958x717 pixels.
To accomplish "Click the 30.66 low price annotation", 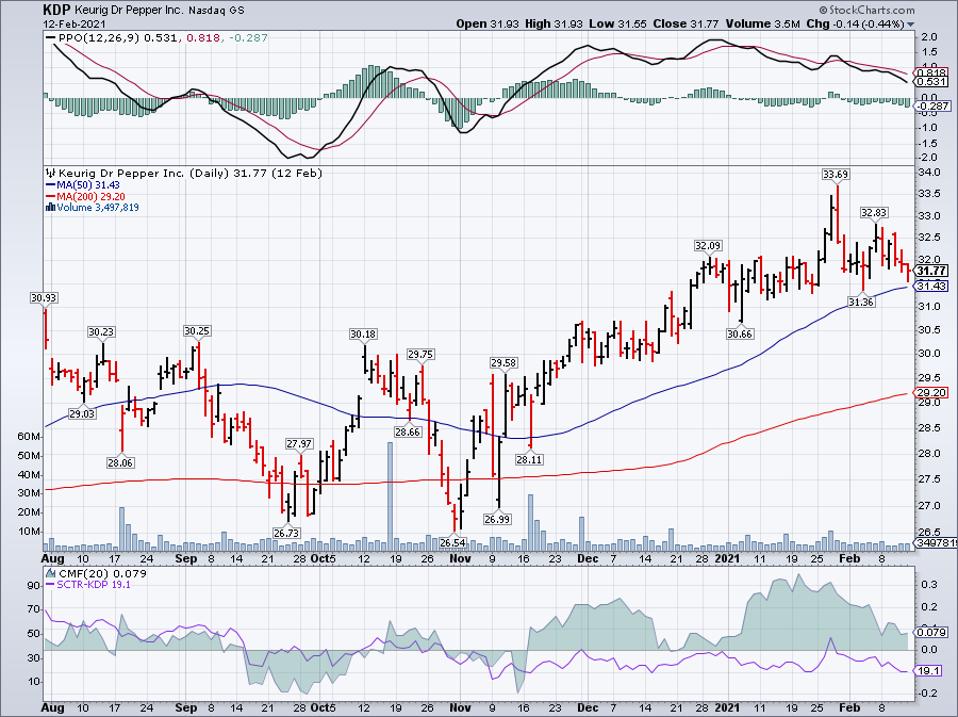I will 739,334.
